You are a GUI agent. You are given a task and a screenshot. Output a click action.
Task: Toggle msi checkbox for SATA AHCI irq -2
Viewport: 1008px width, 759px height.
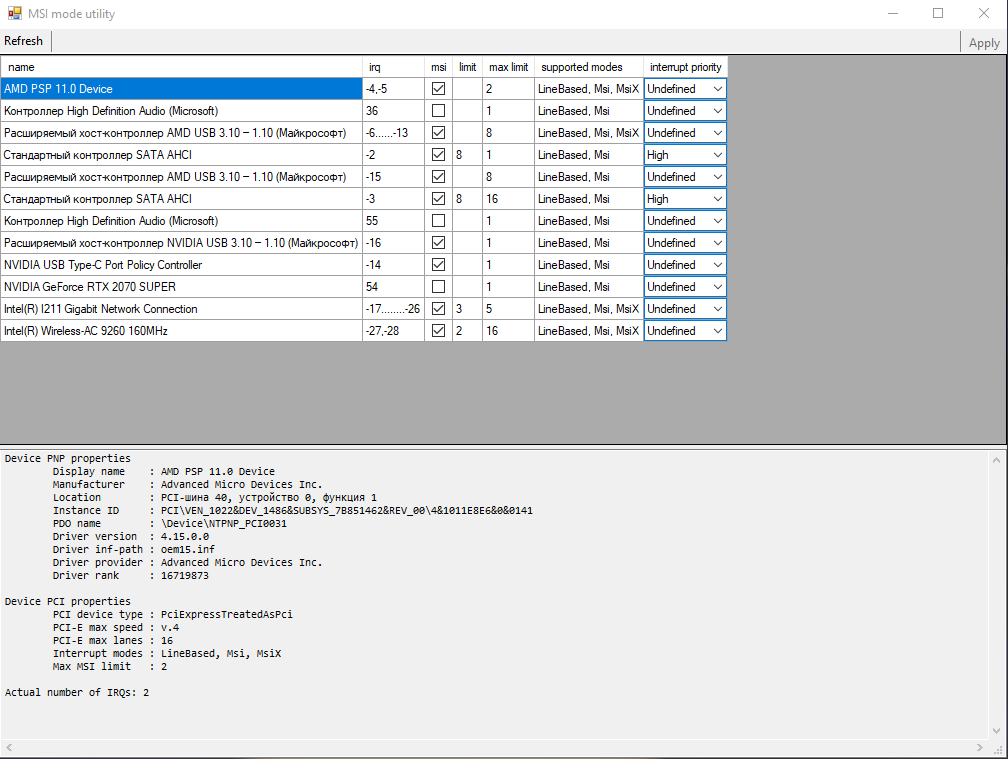(438, 155)
